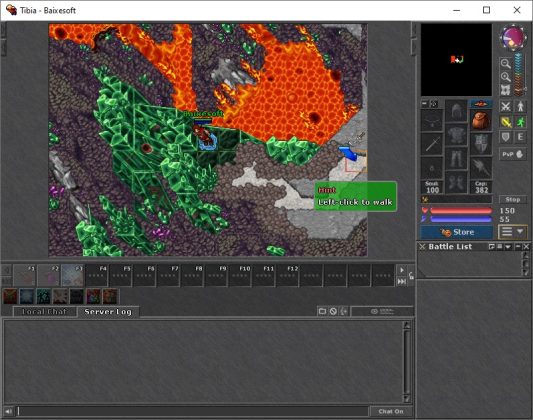Switch to Server Log tab
The height and width of the screenshot is (420, 533).
click(x=108, y=312)
